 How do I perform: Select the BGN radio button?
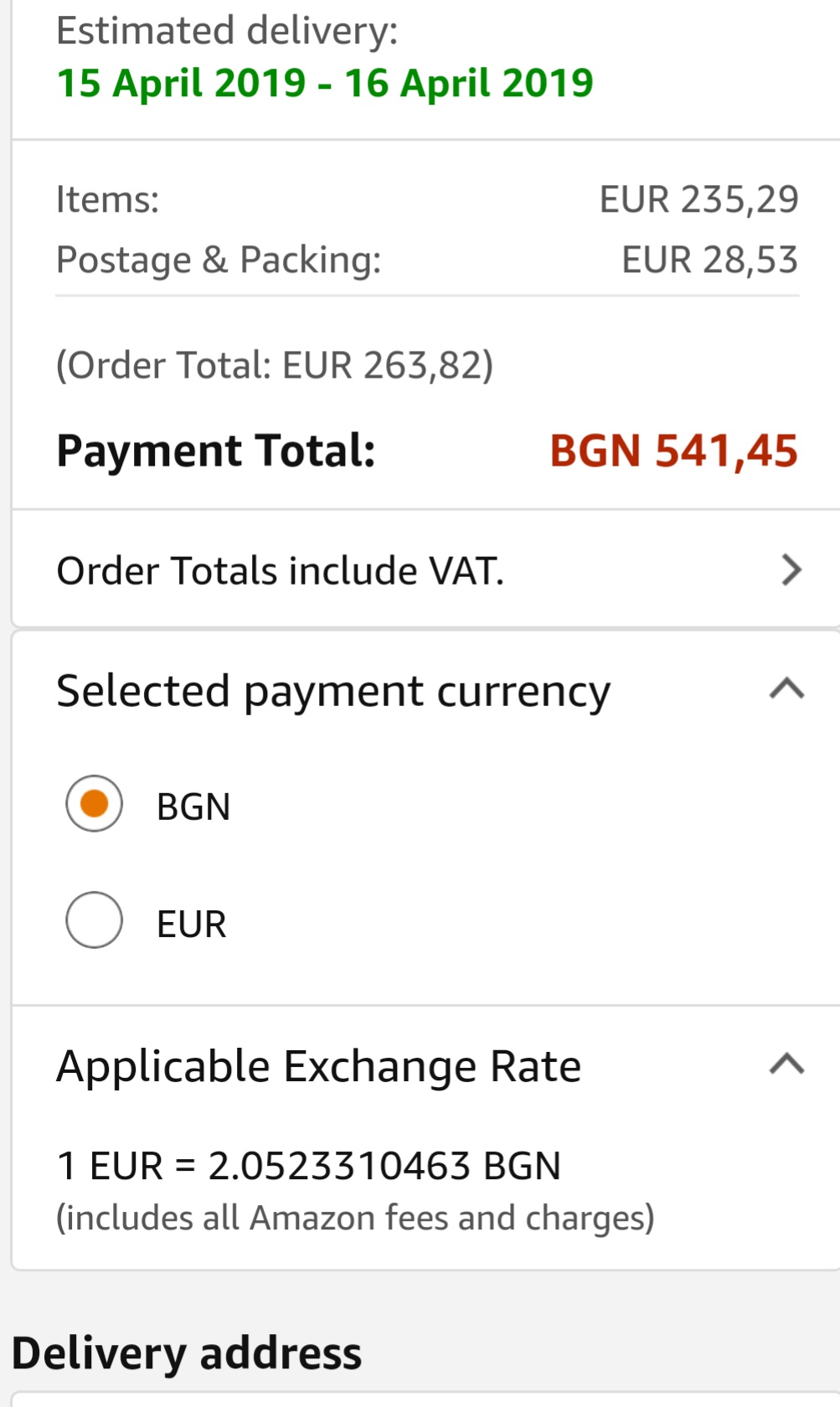tap(95, 804)
